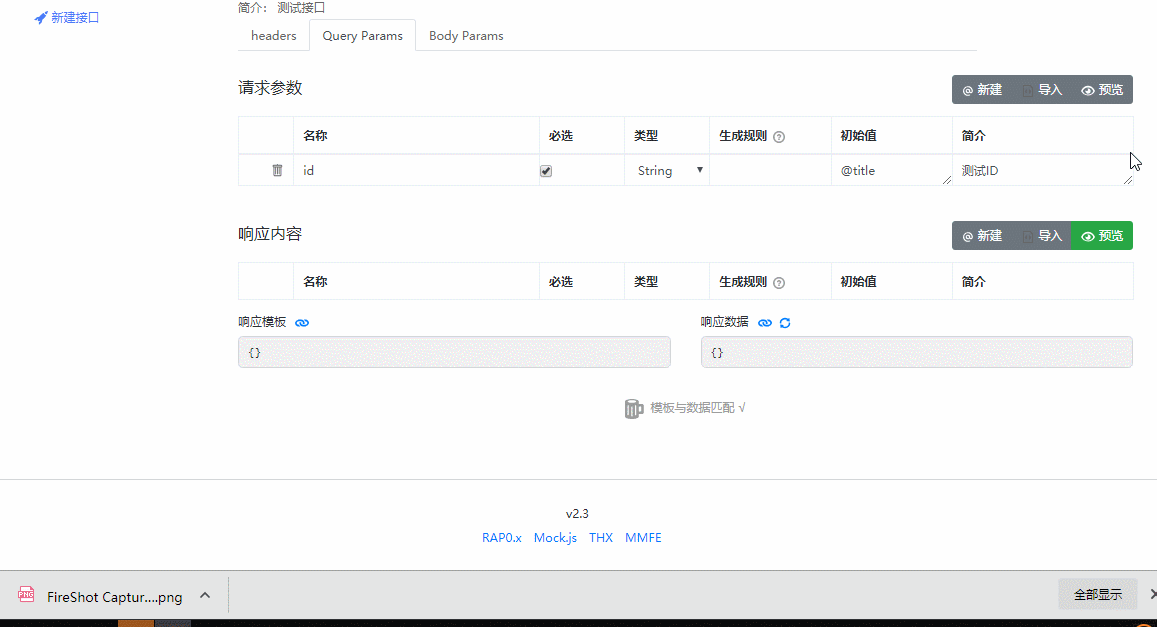The height and width of the screenshot is (627, 1157).
Task: Switch to the headers tab
Action: pyautogui.click(x=273, y=35)
